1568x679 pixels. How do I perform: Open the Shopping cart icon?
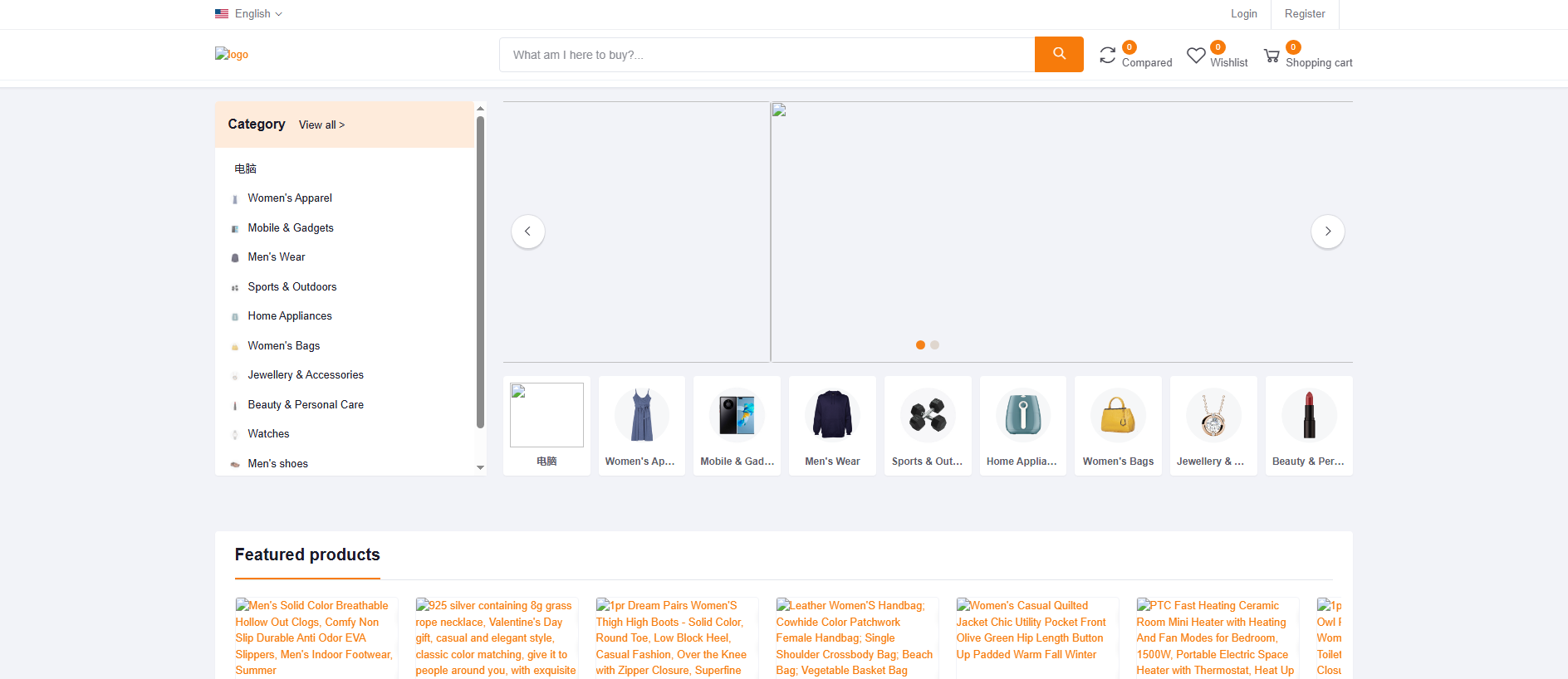(1272, 56)
